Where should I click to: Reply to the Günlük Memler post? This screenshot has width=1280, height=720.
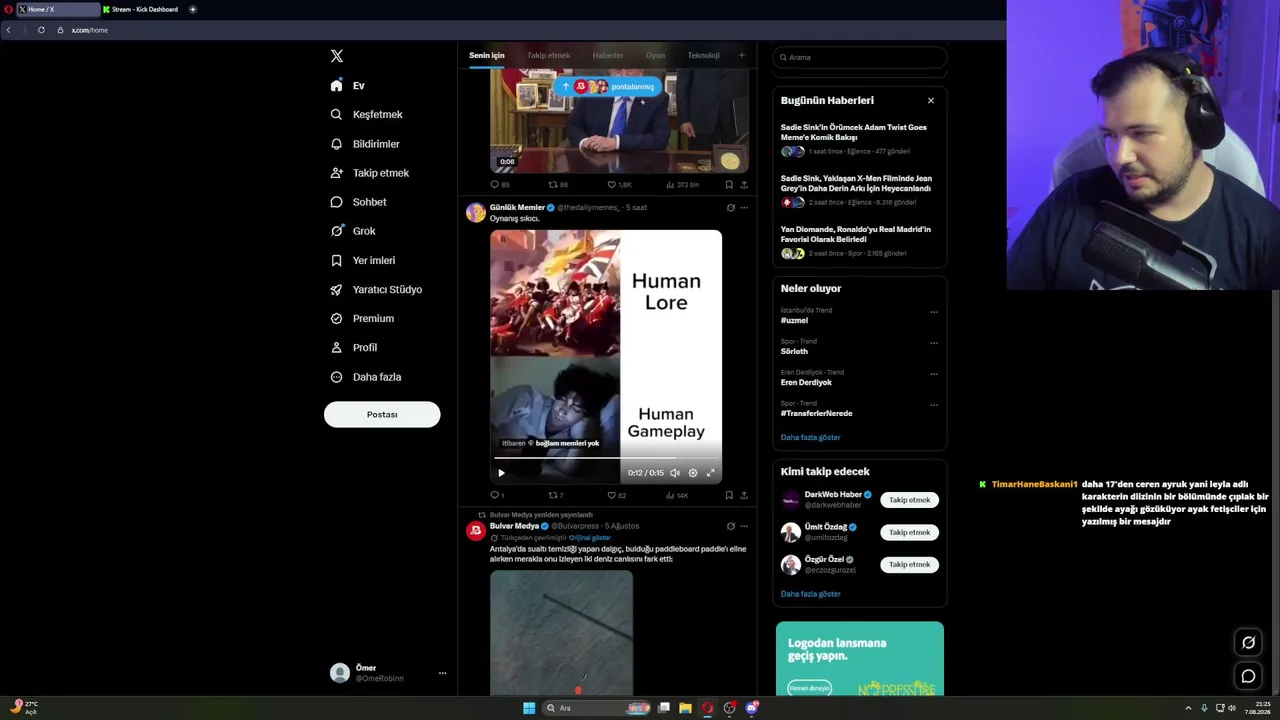tap(494, 495)
